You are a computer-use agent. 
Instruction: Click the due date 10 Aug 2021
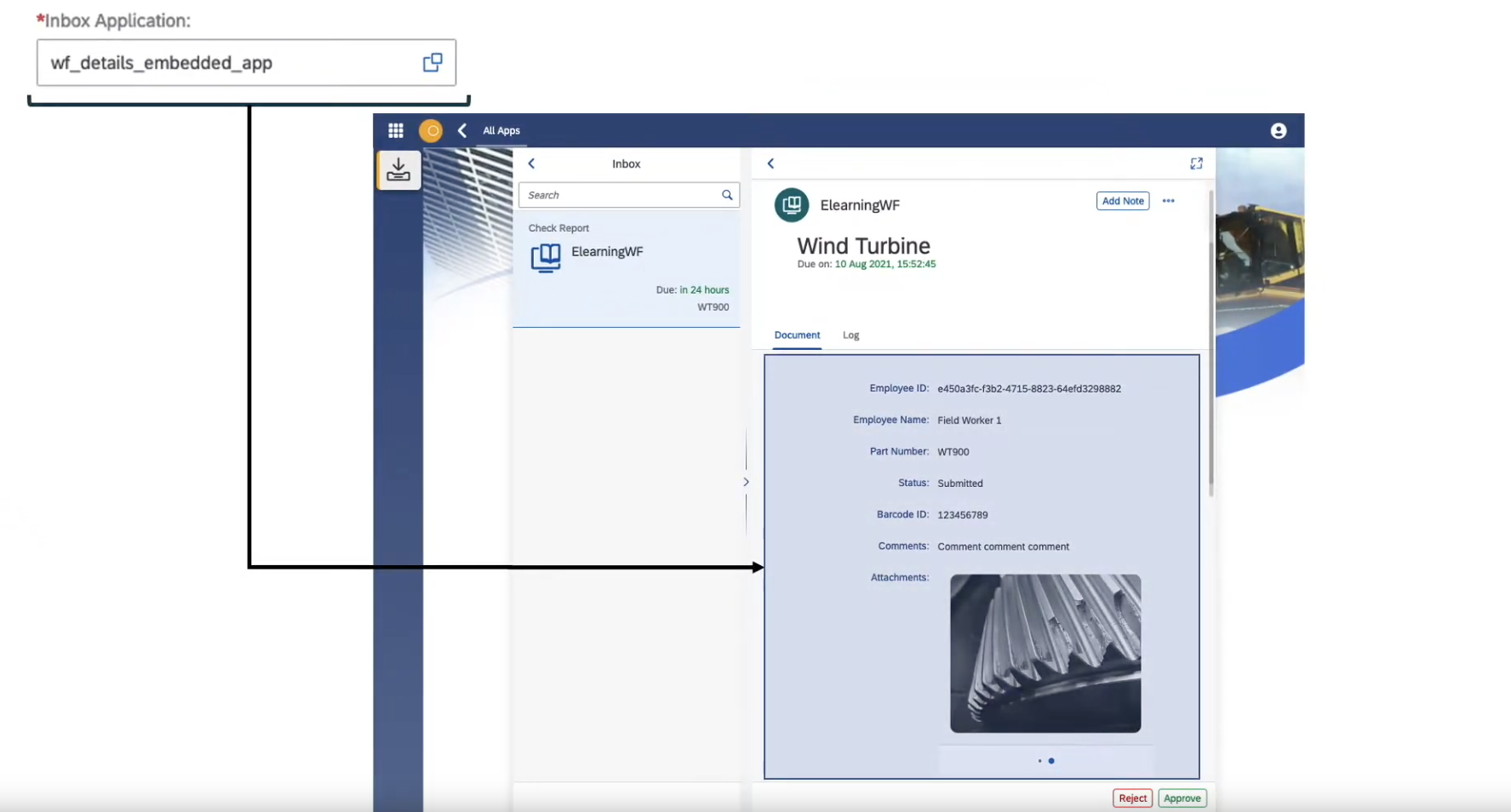pyautogui.click(x=884, y=264)
